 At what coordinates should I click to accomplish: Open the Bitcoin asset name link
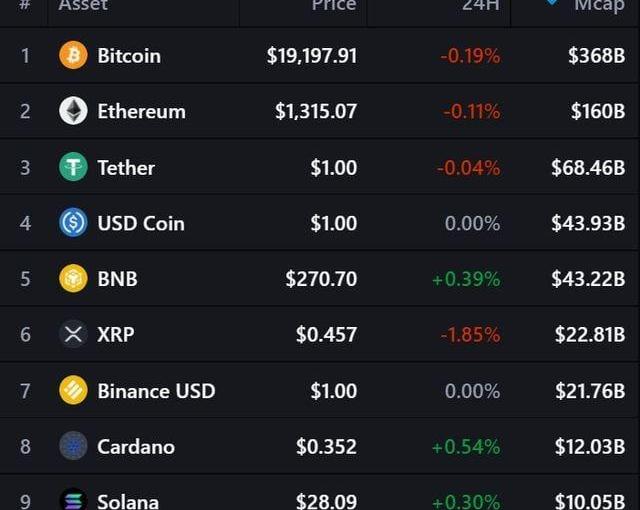tap(129, 56)
